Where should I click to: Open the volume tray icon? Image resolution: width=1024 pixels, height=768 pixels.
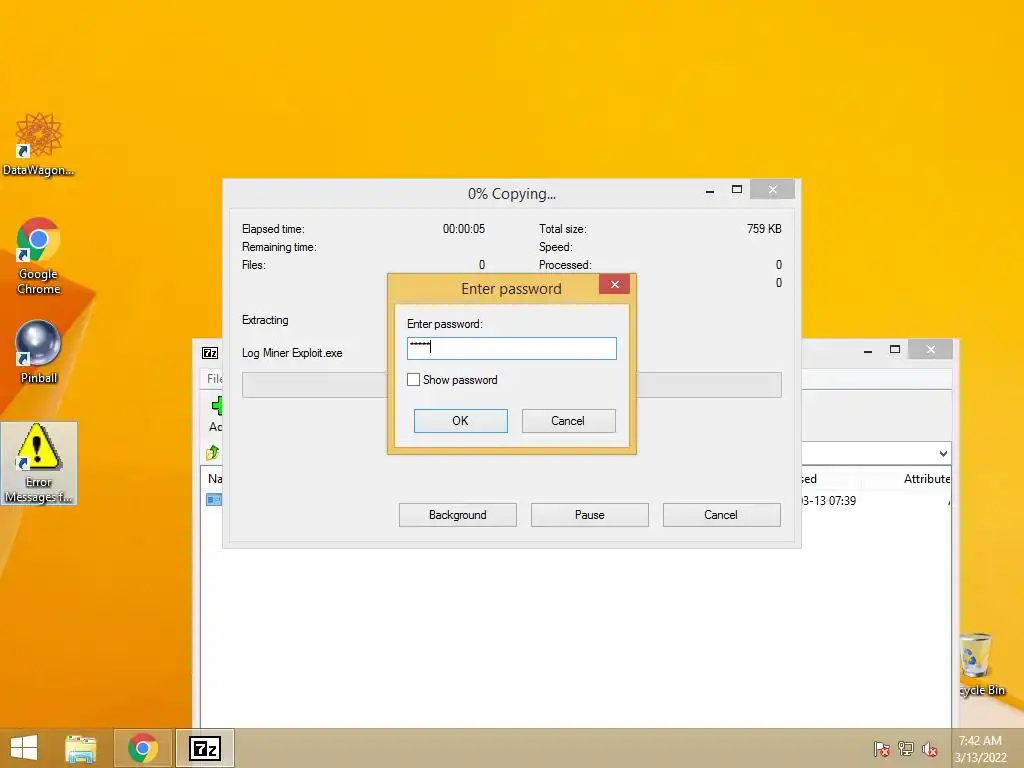[x=930, y=748]
